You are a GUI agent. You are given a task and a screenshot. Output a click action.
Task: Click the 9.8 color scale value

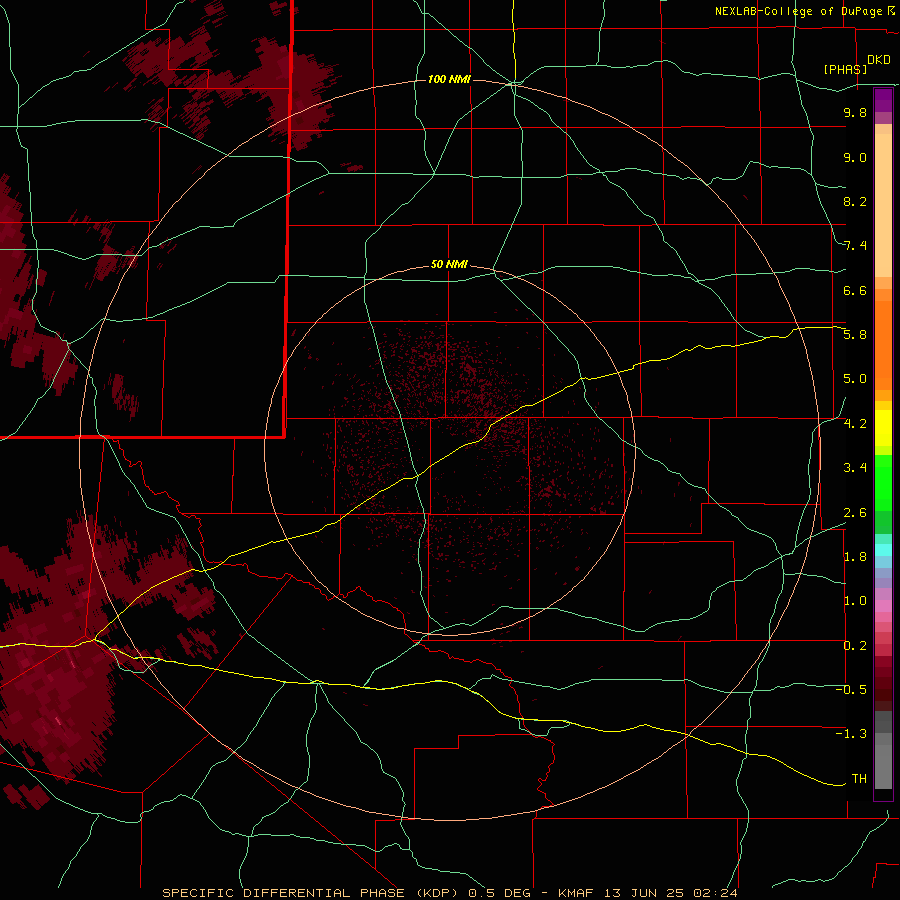(x=855, y=112)
